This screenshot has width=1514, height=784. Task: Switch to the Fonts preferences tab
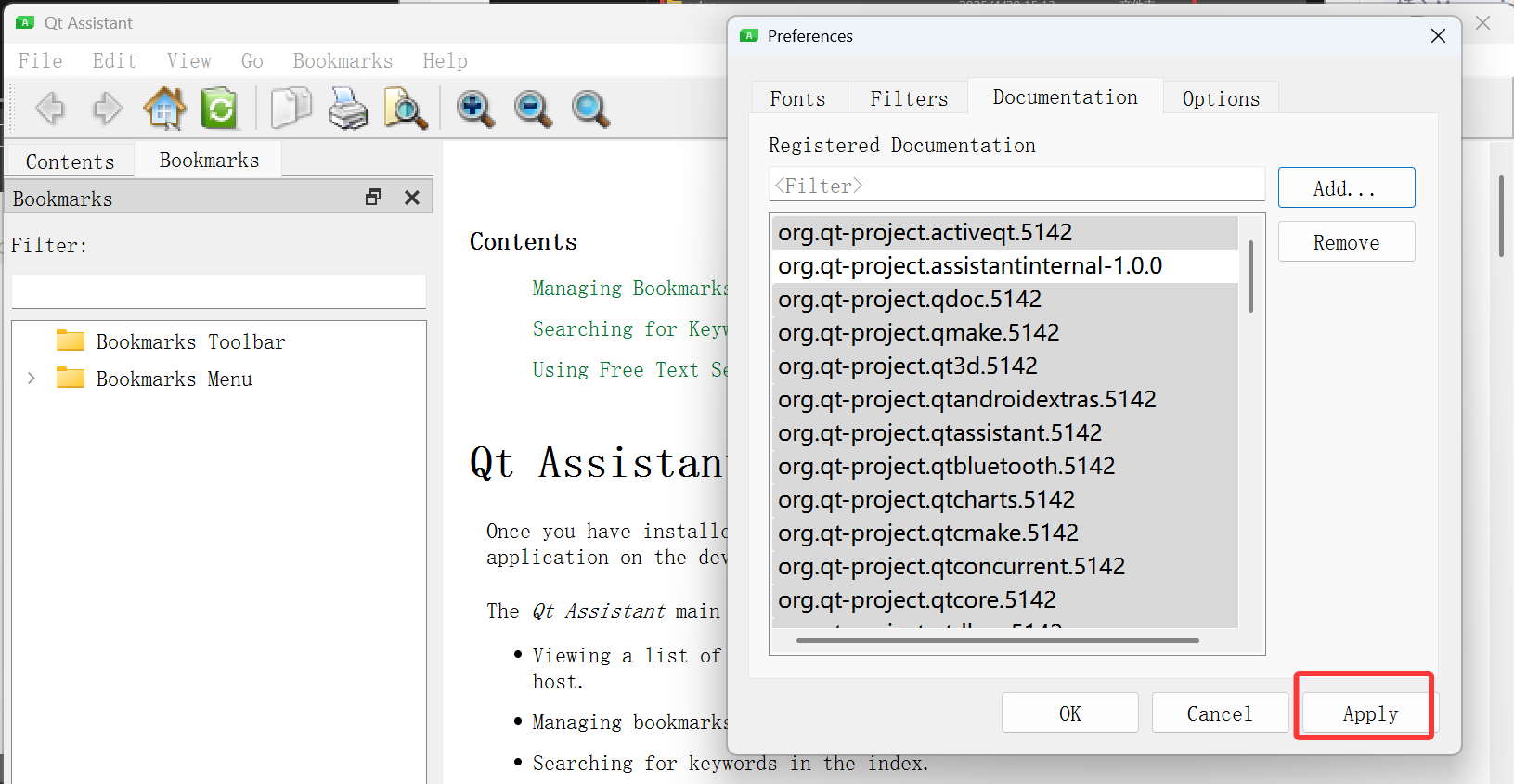pyautogui.click(x=798, y=98)
